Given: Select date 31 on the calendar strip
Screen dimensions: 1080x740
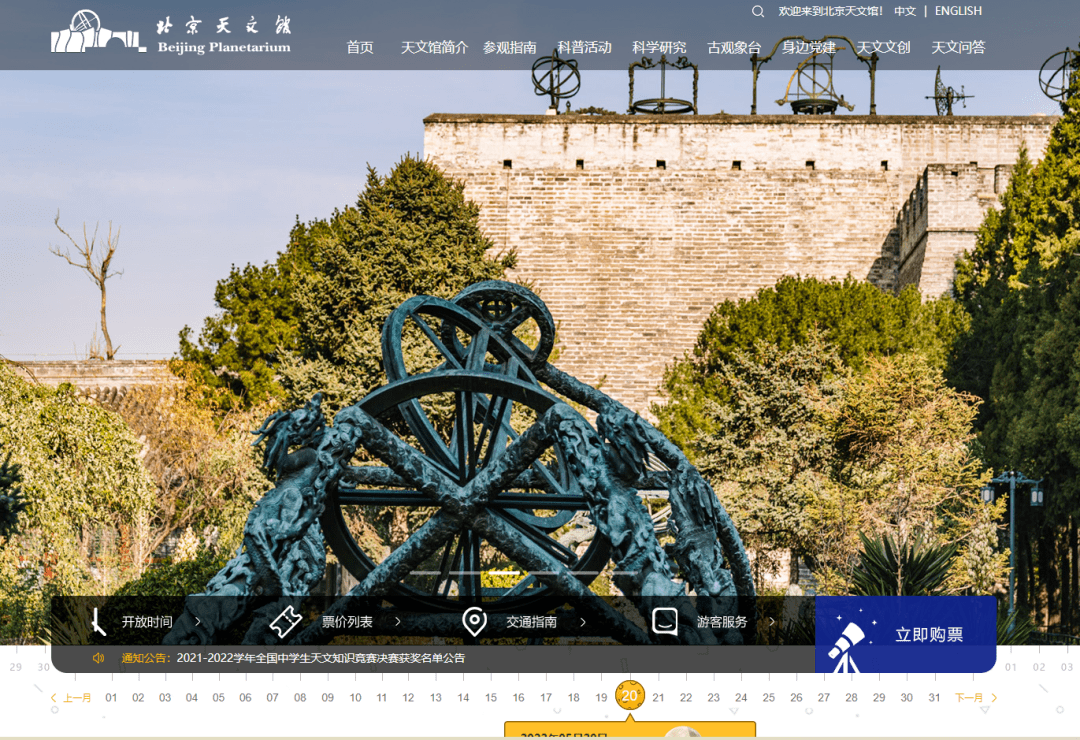Looking at the screenshot, I should pyautogui.click(x=934, y=697).
